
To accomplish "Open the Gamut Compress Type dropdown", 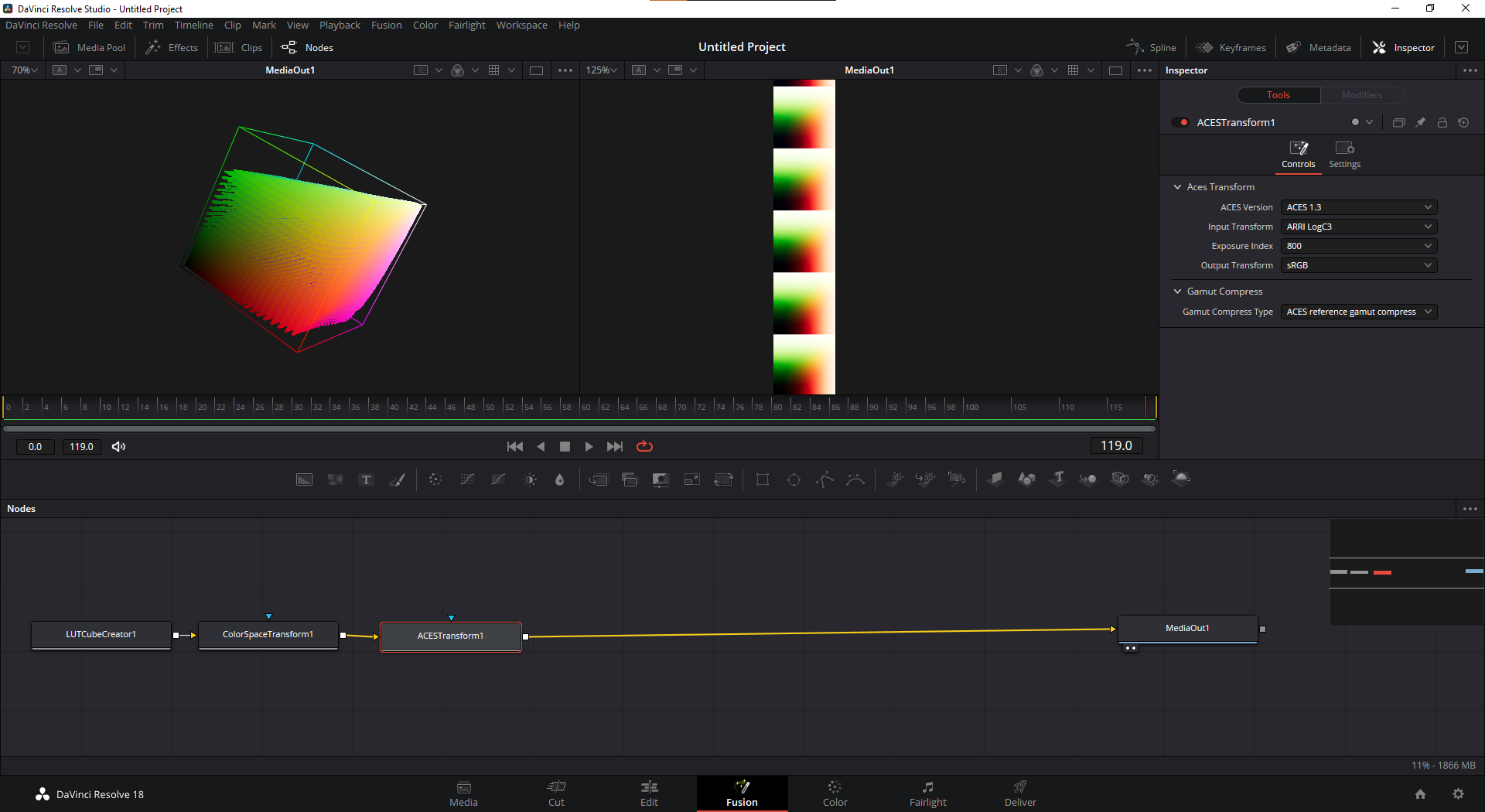I will 1358,312.
